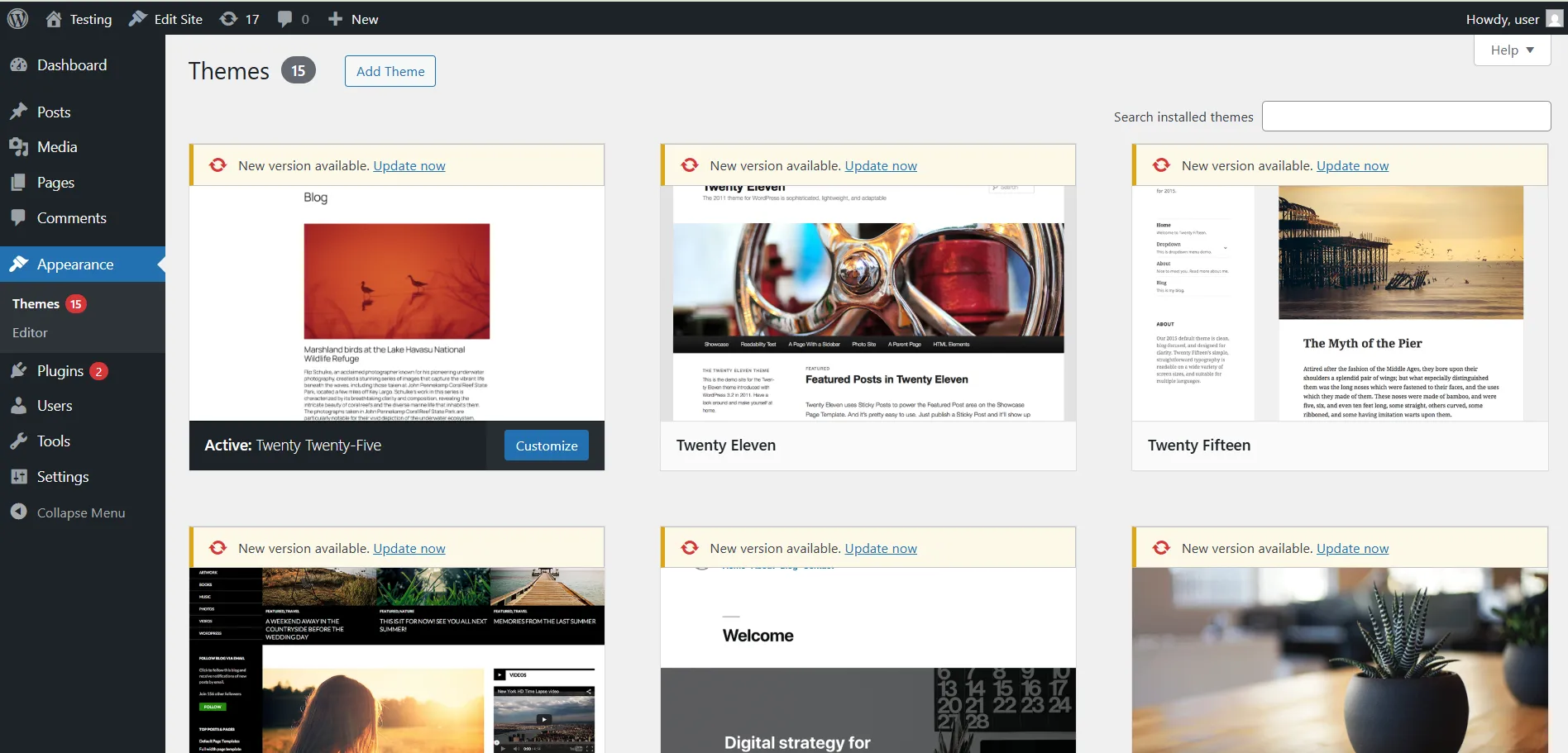Click the WordPress logo in admin bar
This screenshot has height=753, width=1568.
(x=18, y=18)
